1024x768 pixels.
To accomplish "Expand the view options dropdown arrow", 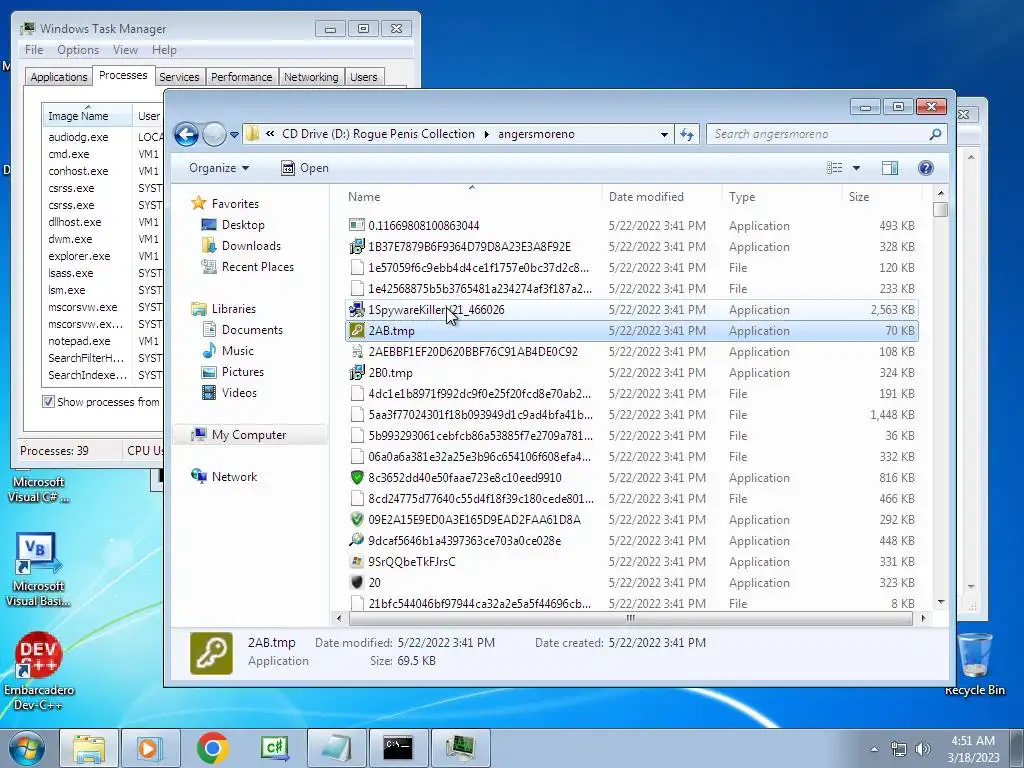I will click(x=856, y=168).
